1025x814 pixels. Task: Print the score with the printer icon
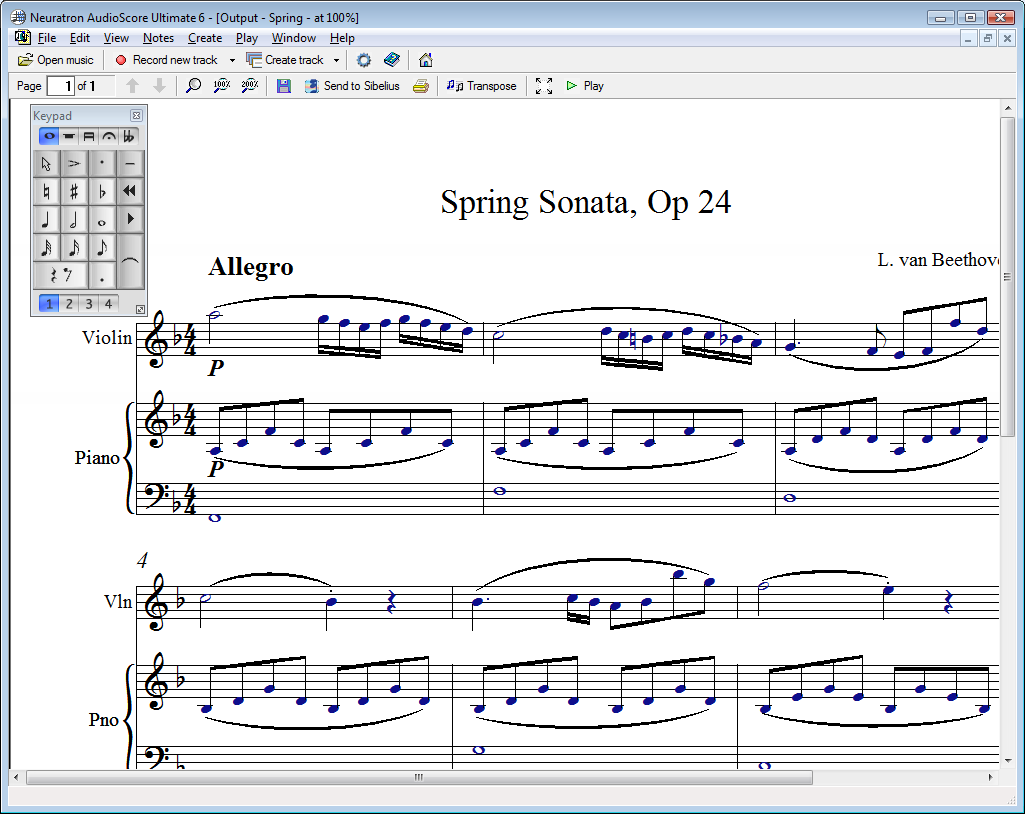click(420, 86)
